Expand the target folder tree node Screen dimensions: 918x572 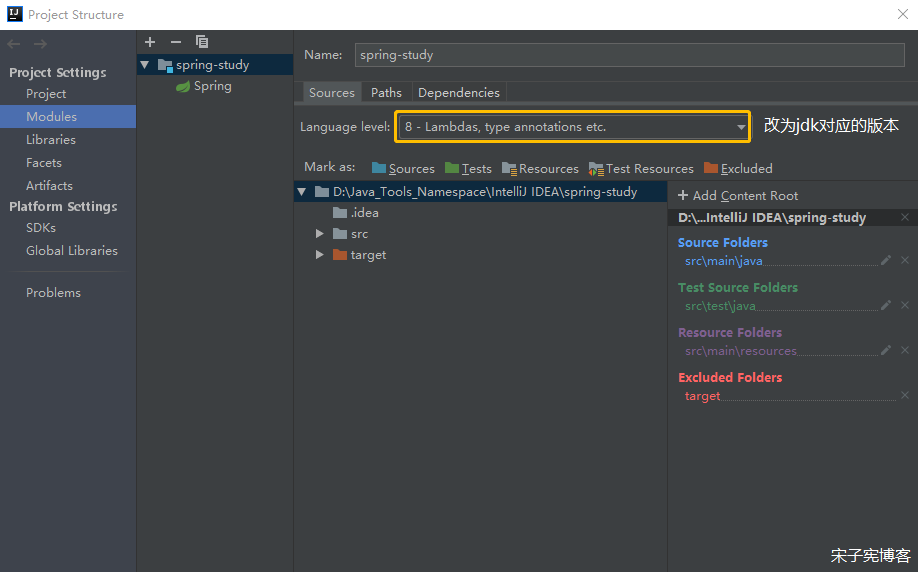pyautogui.click(x=320, y=255)
